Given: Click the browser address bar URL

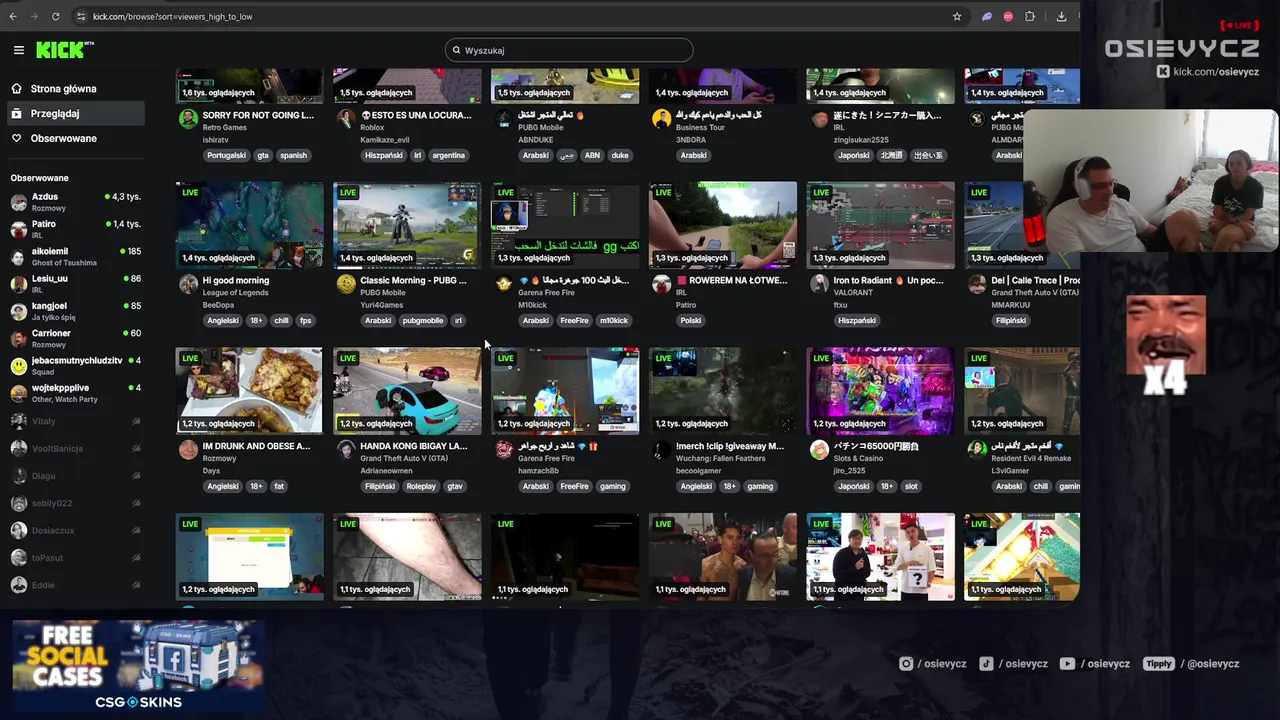Looking at the screenshot, I should click(172, 16).
